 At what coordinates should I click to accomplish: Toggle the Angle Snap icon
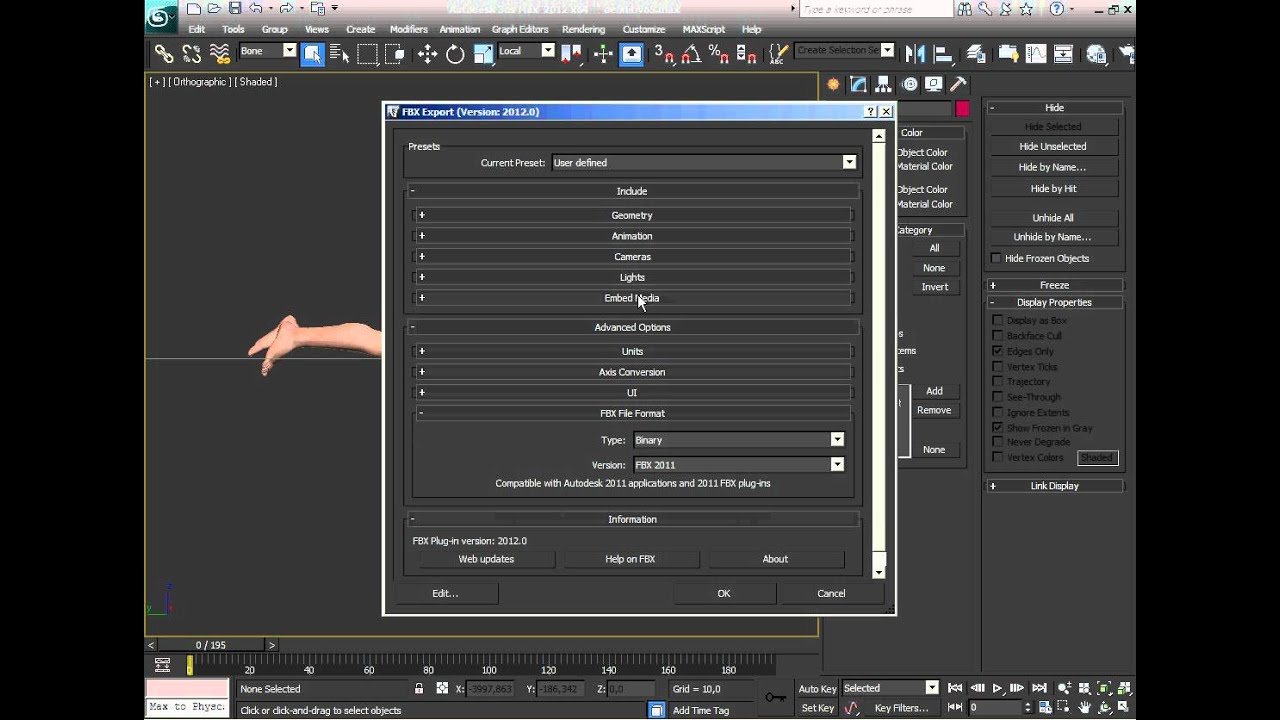(691, 54)
